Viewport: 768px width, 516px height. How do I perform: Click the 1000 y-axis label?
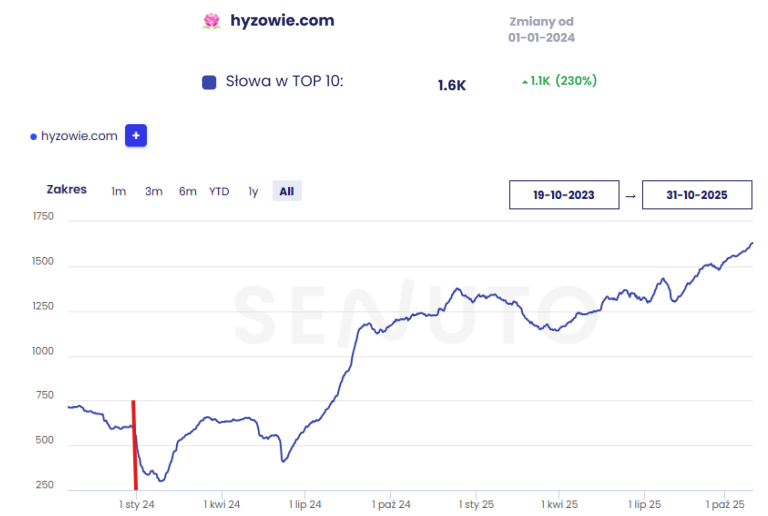pyautogui.click(x=43, y=351)
